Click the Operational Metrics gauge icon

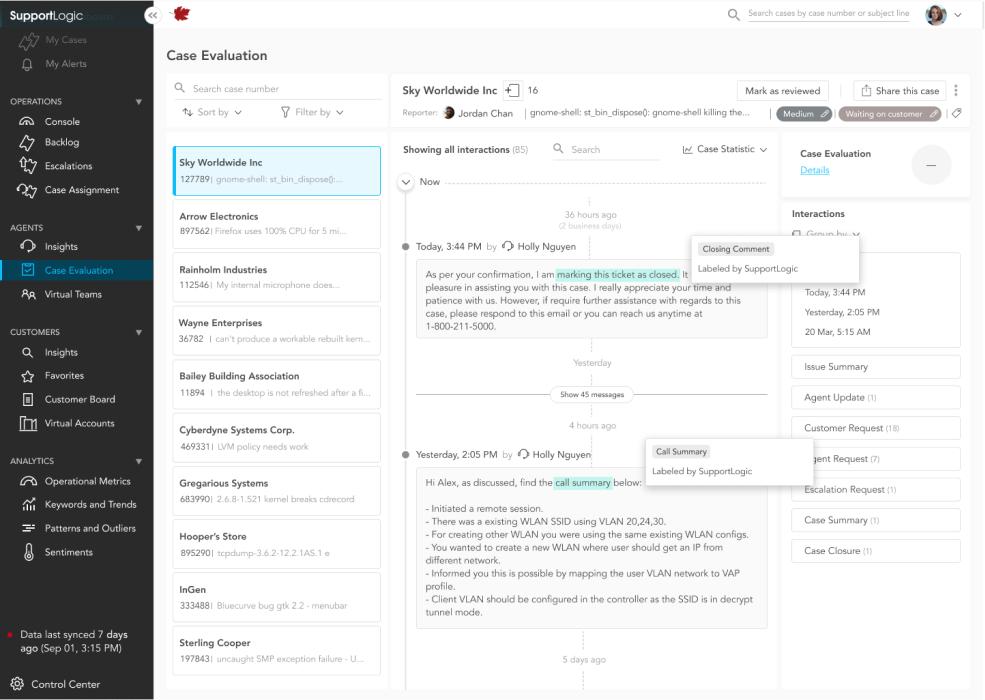[28, 481]
